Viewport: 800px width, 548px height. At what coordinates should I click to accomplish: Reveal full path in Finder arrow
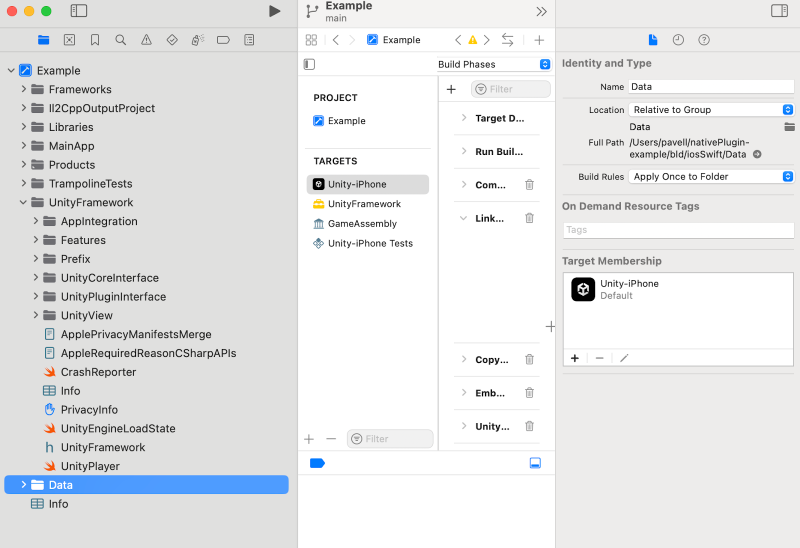pos(757,154)
